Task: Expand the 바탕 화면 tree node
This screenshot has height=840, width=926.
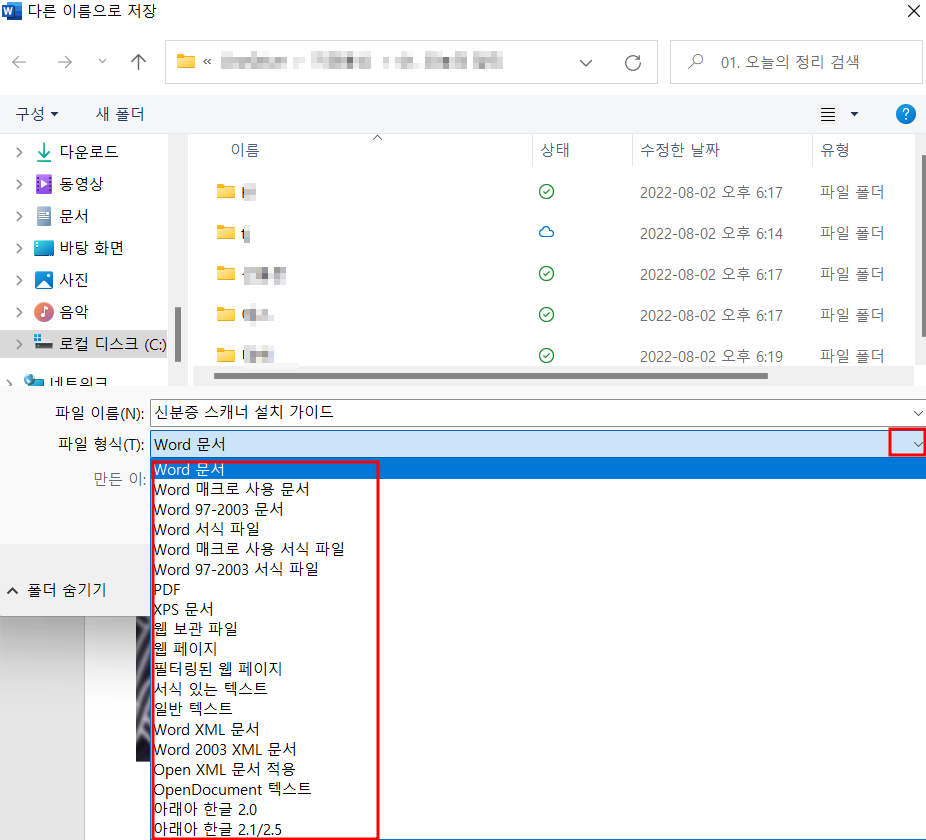Action: [x=19, y=248]
